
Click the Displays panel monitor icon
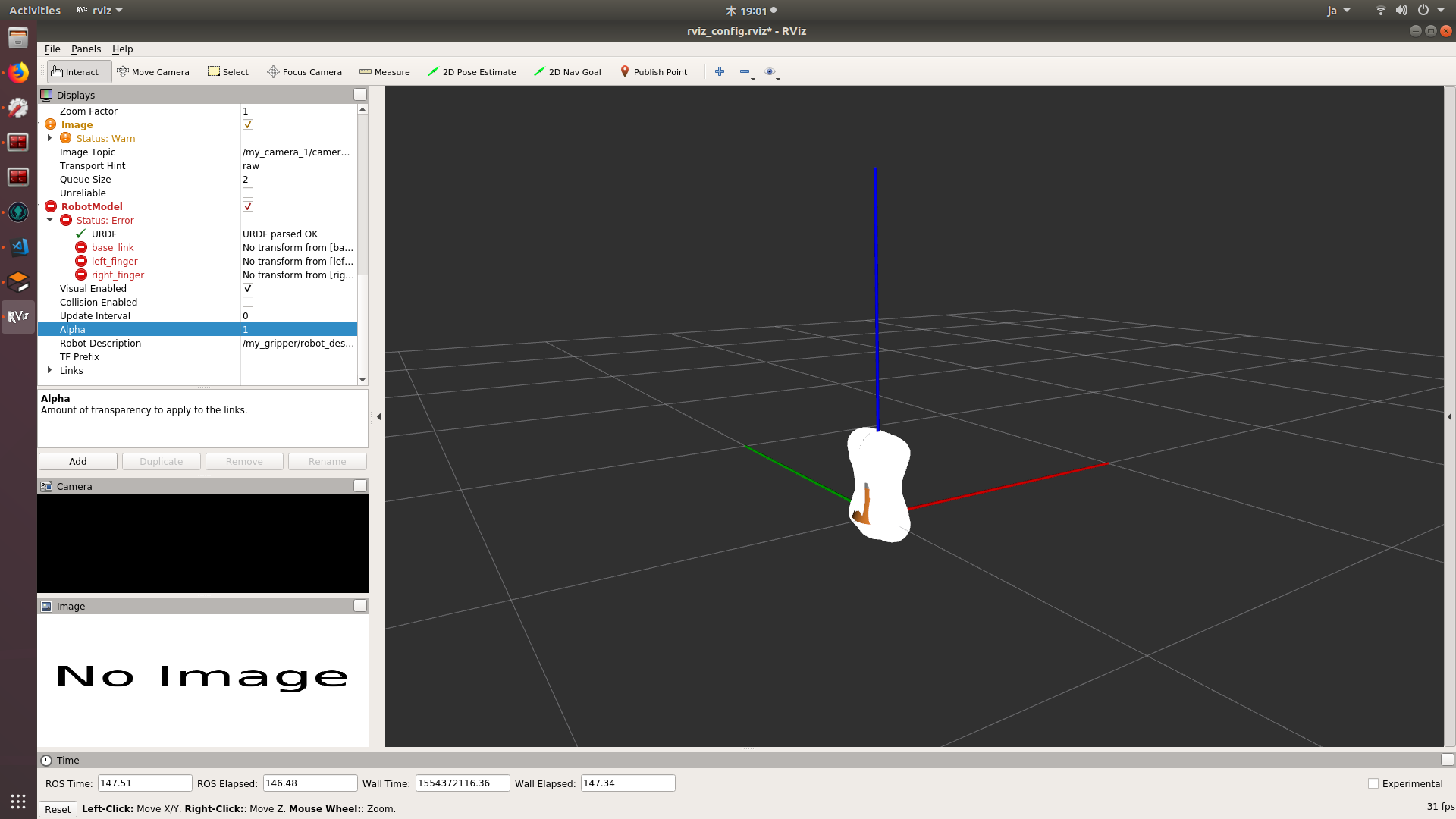[47, 95]
